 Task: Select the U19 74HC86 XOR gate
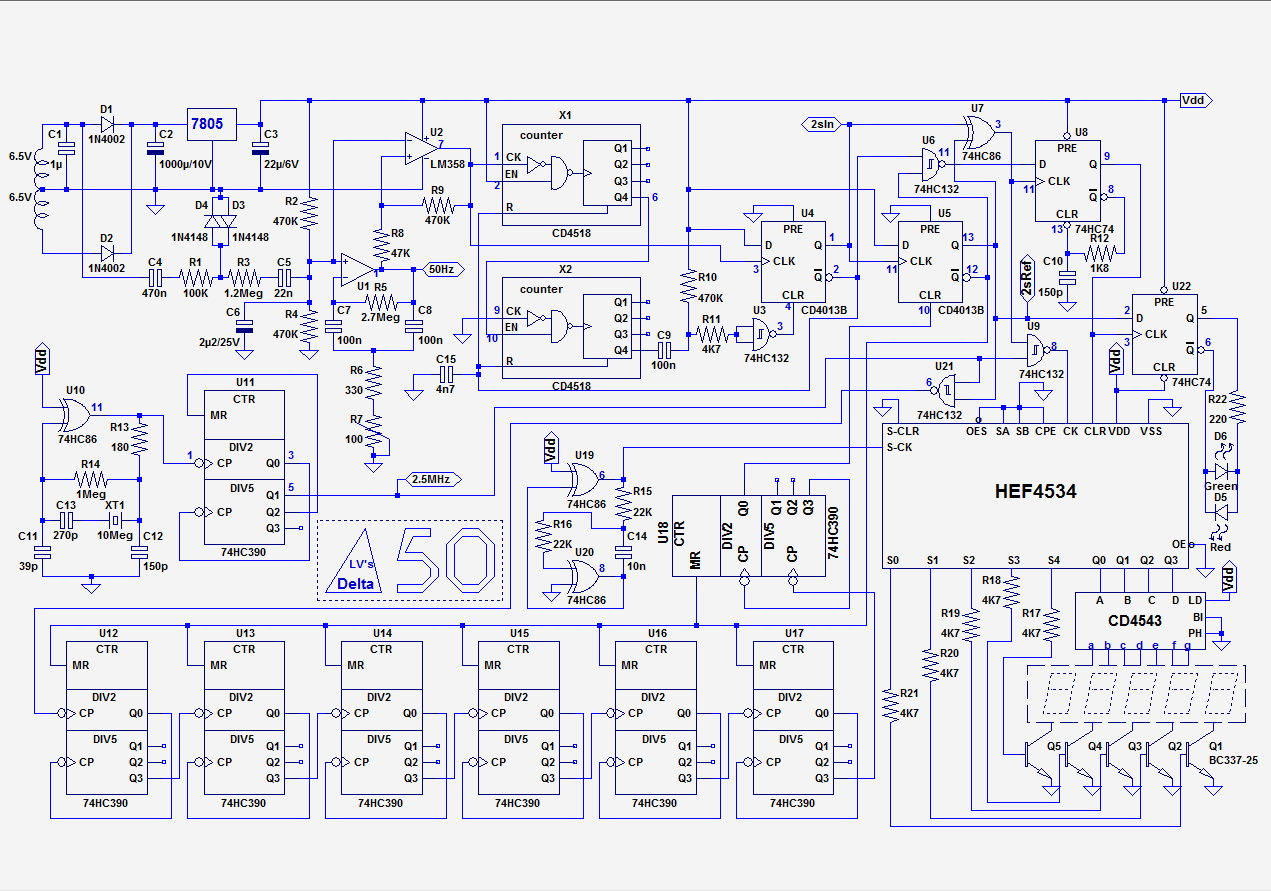[x=586, y=481]
